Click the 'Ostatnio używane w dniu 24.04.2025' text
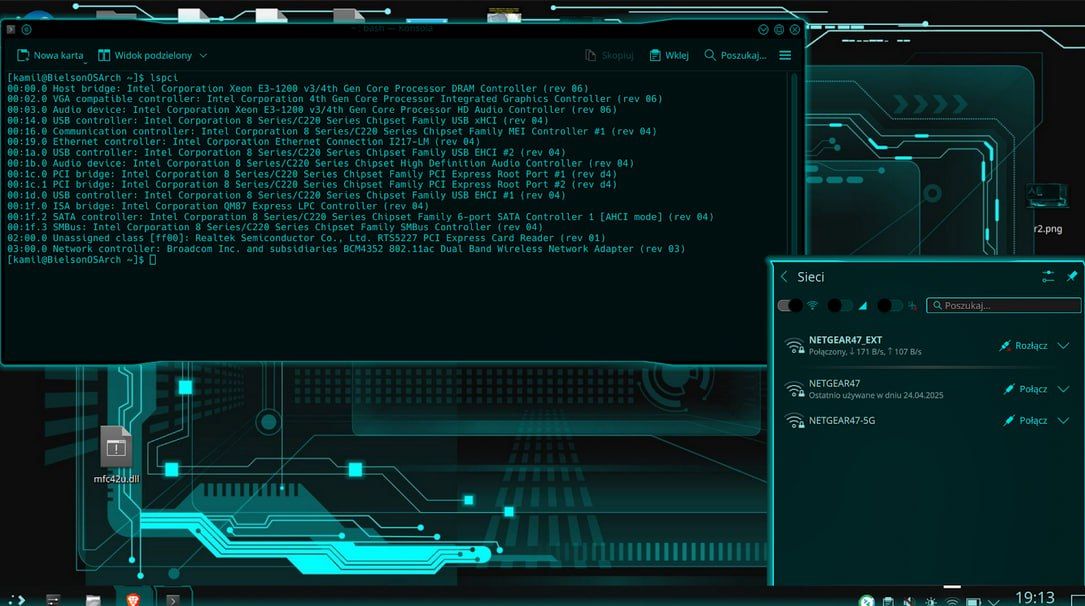Viewport: 1085px width, 606px height. [876, 395]
